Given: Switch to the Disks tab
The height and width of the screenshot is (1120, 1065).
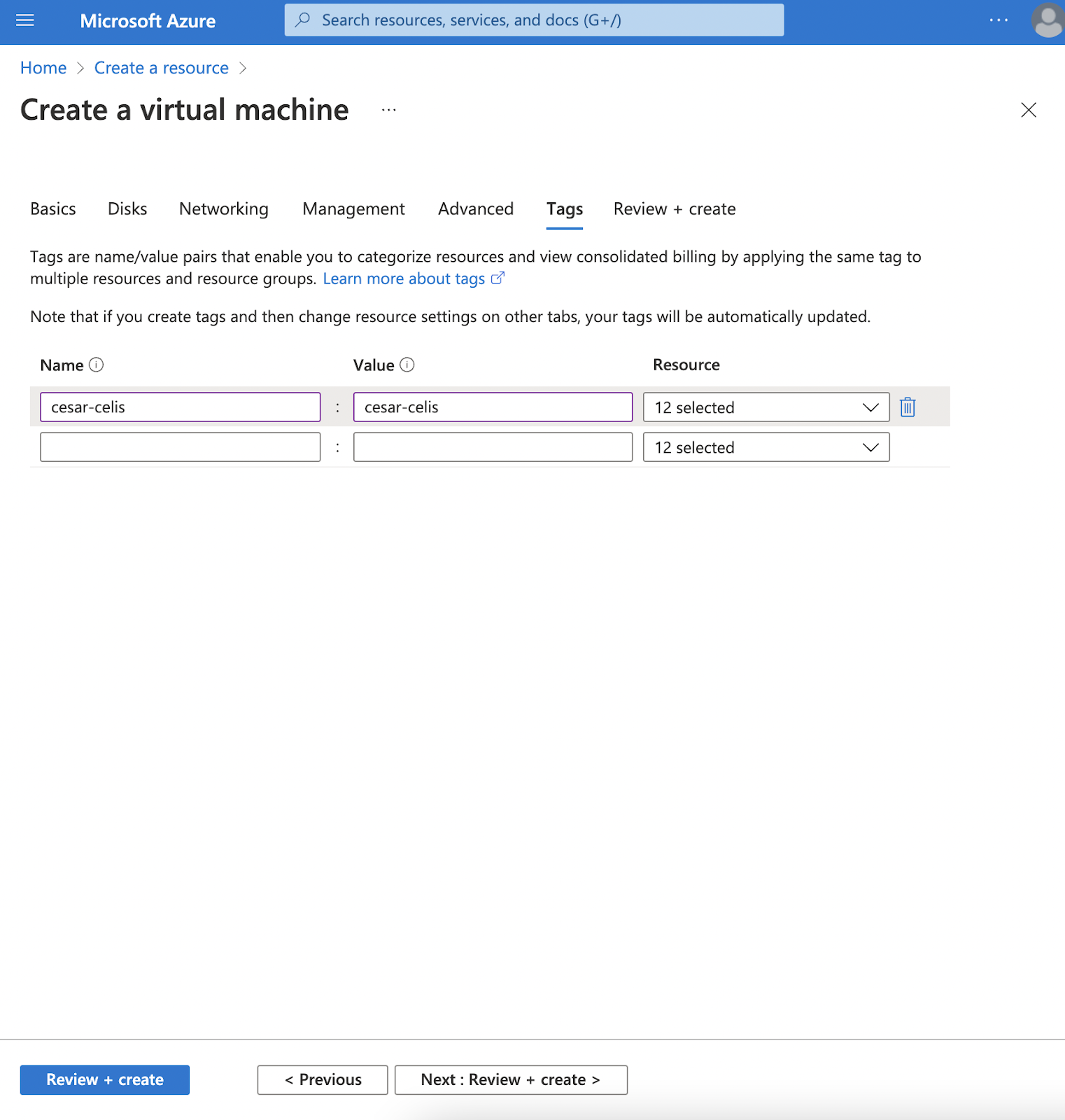Looking at the screenshot, I should [x=127, y=209].
